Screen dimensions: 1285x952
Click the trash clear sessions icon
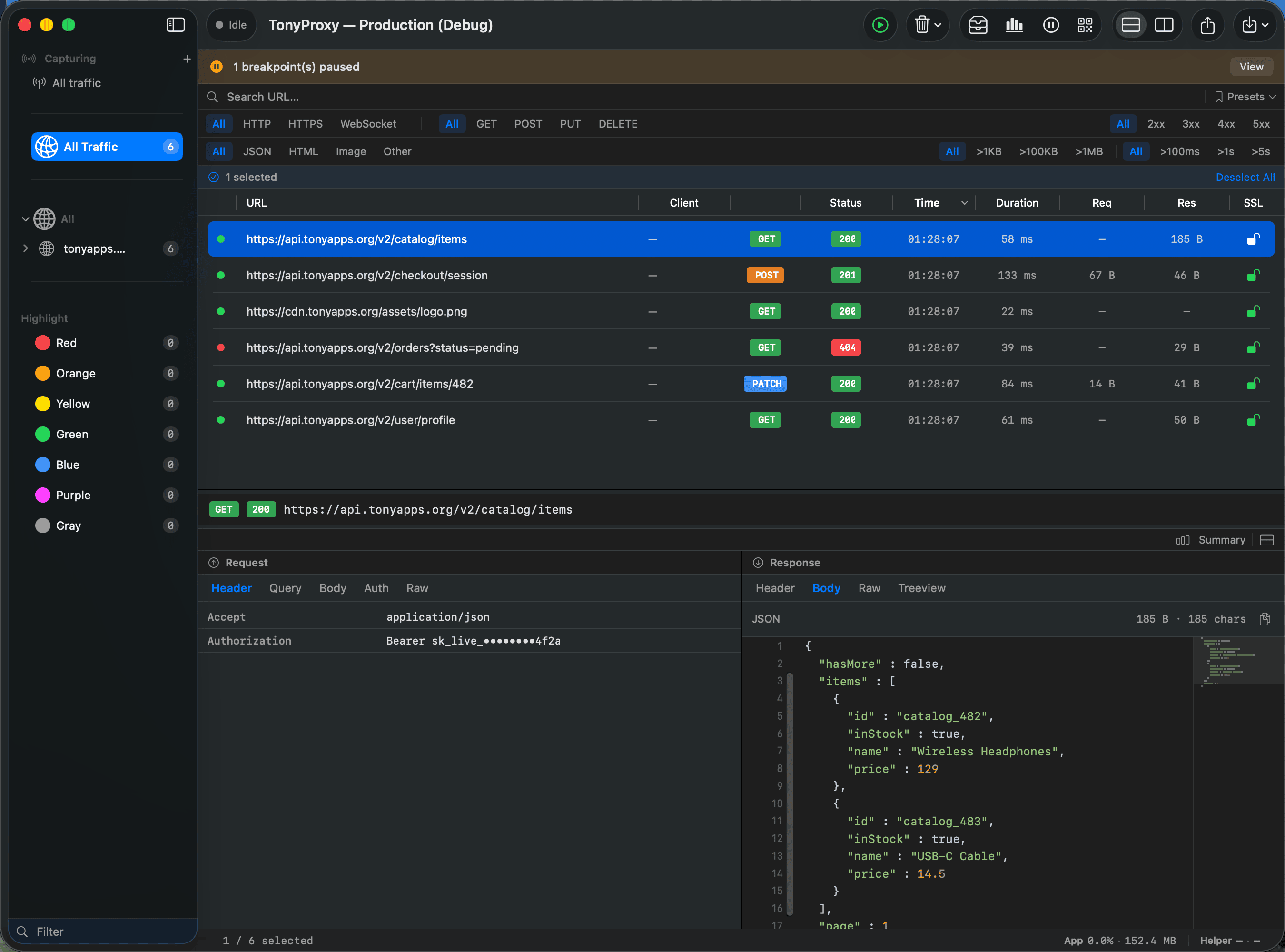921,25
